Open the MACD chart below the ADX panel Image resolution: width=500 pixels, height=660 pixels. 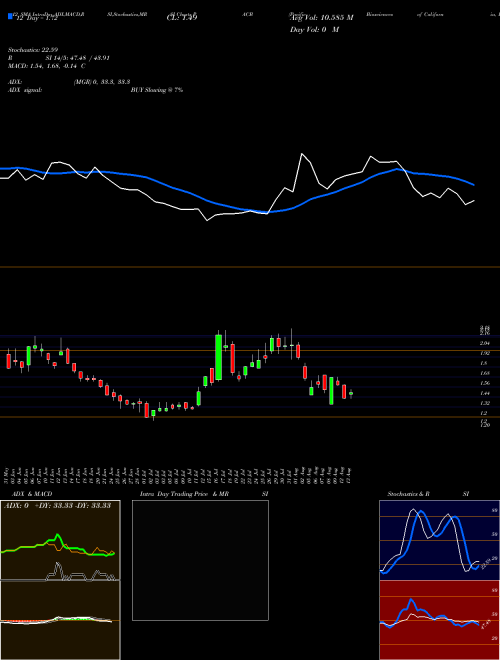[x=60, y=620]
